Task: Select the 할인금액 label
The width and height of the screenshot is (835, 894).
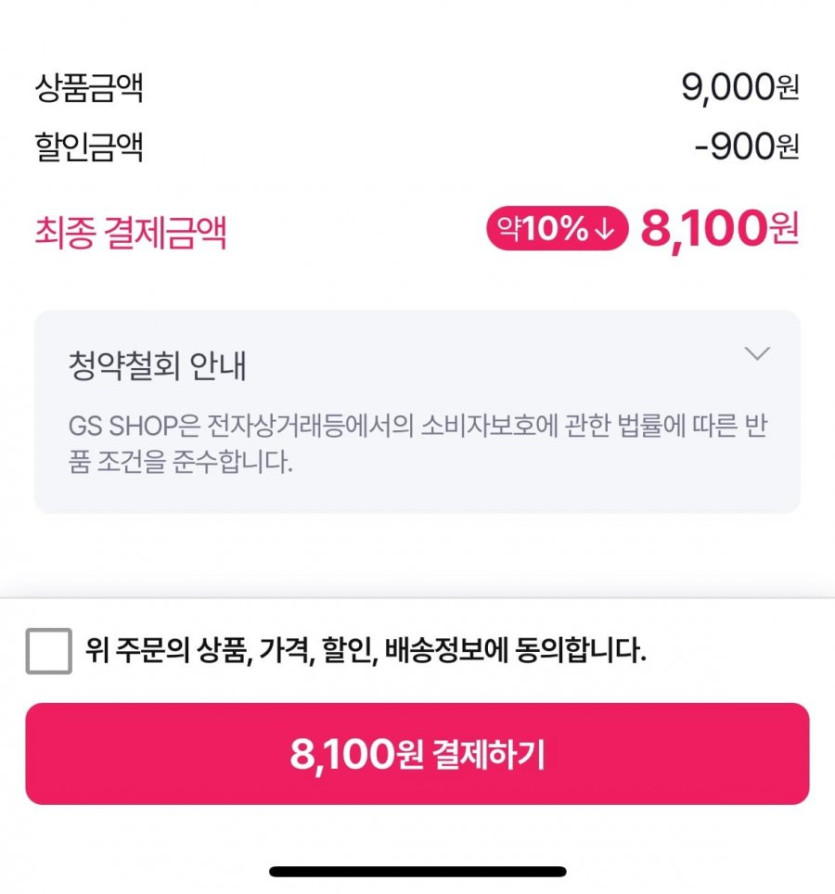Action: coord(89,147)
